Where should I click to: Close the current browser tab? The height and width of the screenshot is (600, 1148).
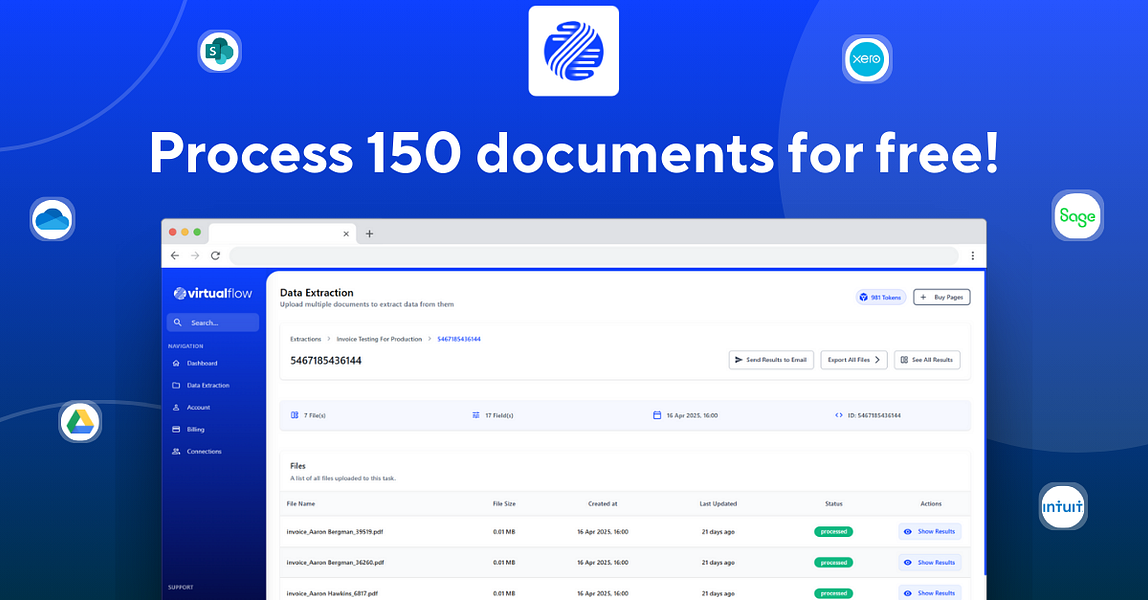[346, 234]
